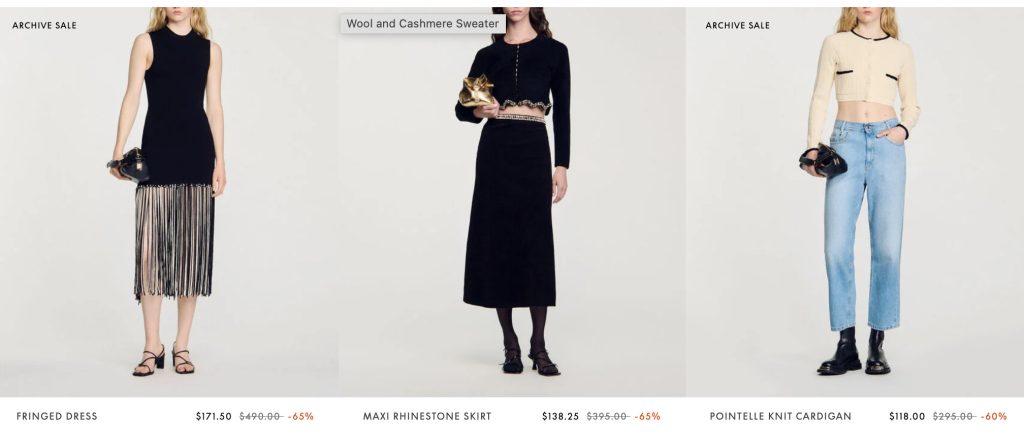Click Archive Sale badge above the Fringed Dress
Screen dimensions: 1024x441
(x=44, y=25)
